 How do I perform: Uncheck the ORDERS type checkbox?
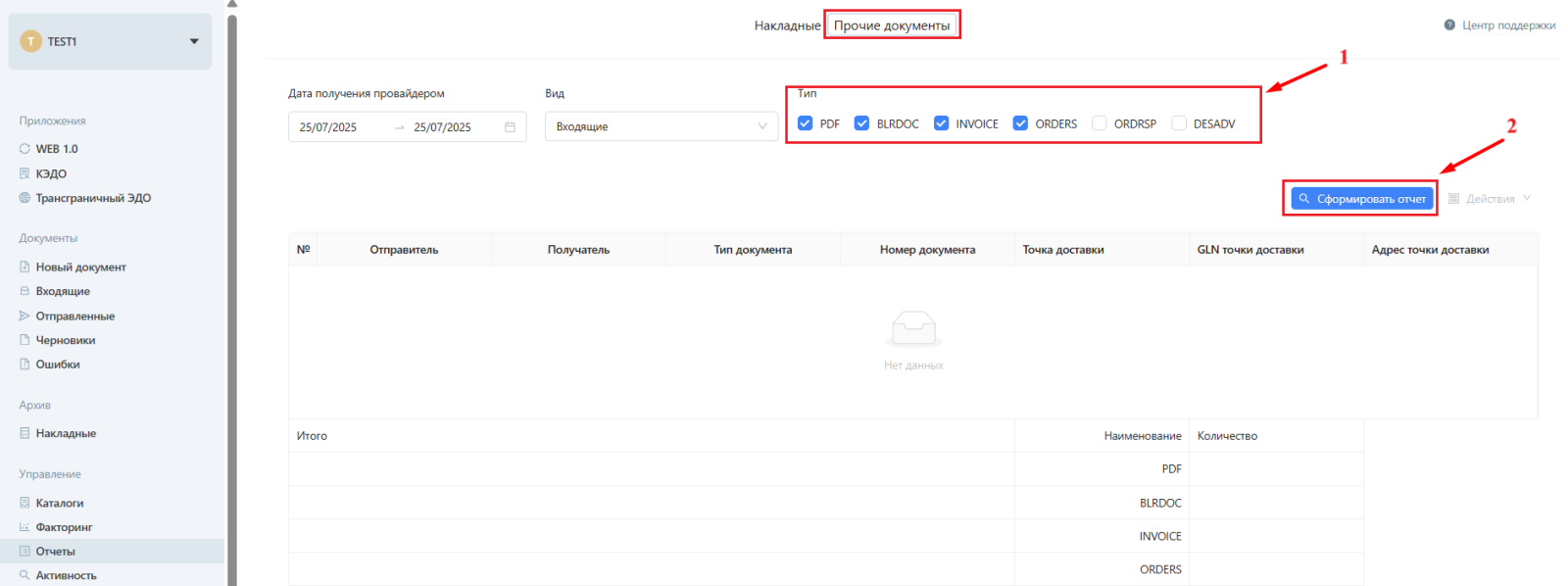tap(1020, 123)
